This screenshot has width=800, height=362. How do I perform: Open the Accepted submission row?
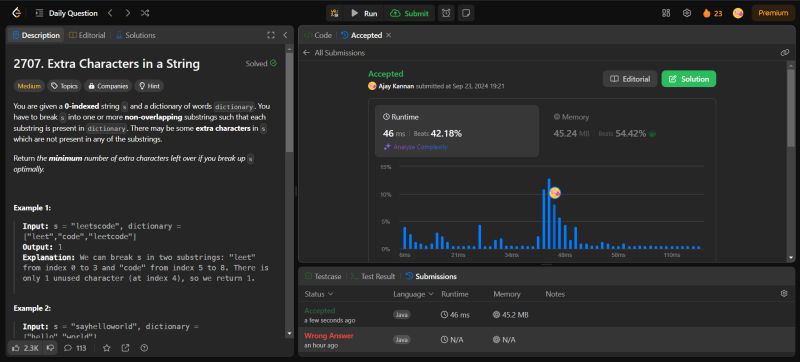tap(545, 315)
